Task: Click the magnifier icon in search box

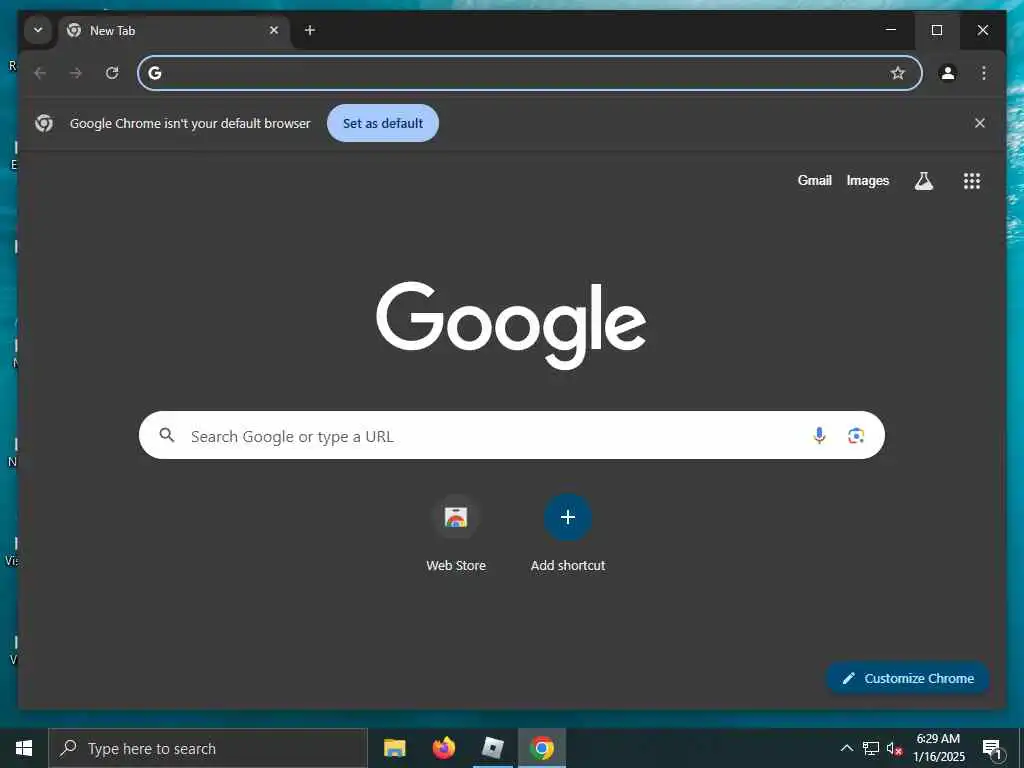Action: 167,435
